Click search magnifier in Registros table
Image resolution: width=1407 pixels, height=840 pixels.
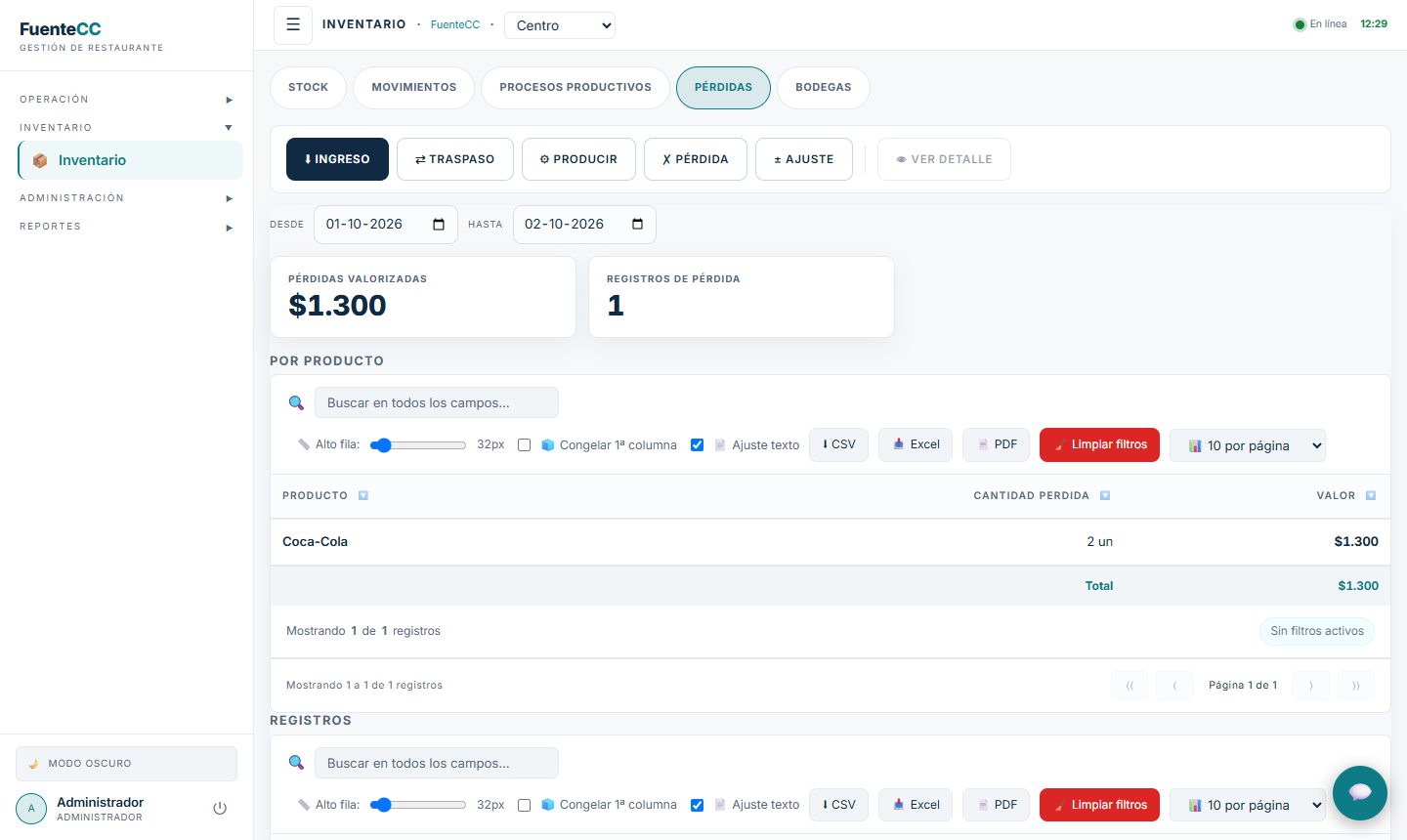point(296,763)
